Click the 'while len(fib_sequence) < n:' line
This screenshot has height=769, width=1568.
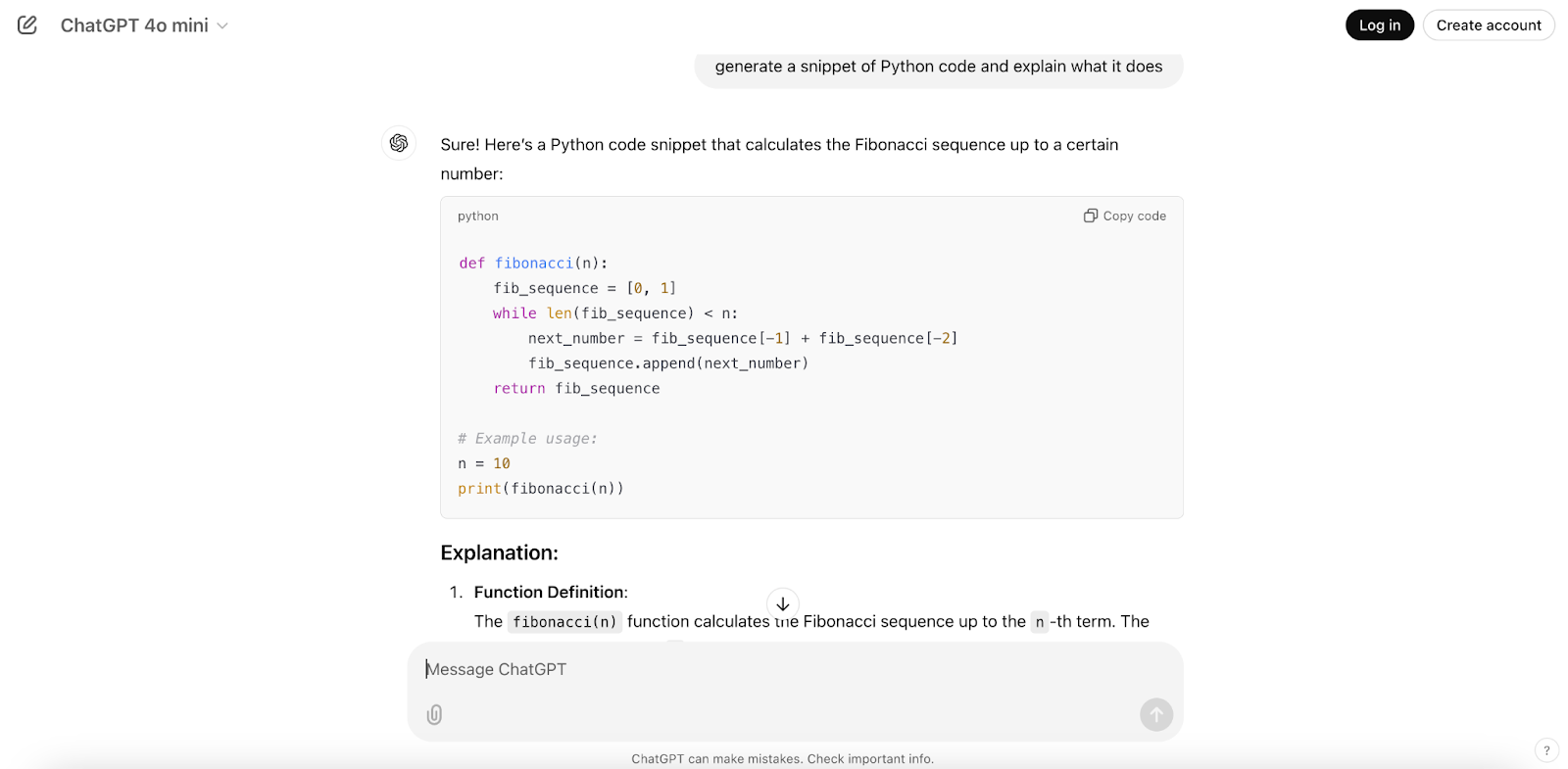coord(615,313)
